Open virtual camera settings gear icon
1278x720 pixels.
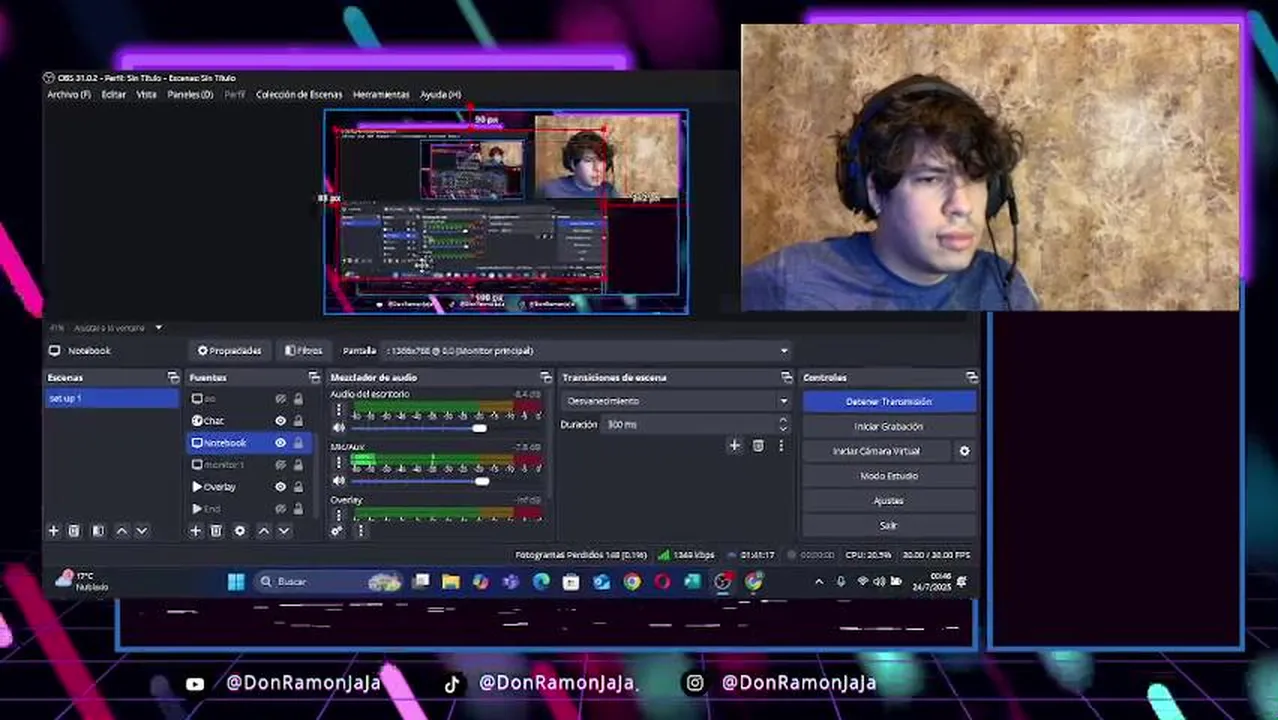pyautogui.click(x=964, y=451)
